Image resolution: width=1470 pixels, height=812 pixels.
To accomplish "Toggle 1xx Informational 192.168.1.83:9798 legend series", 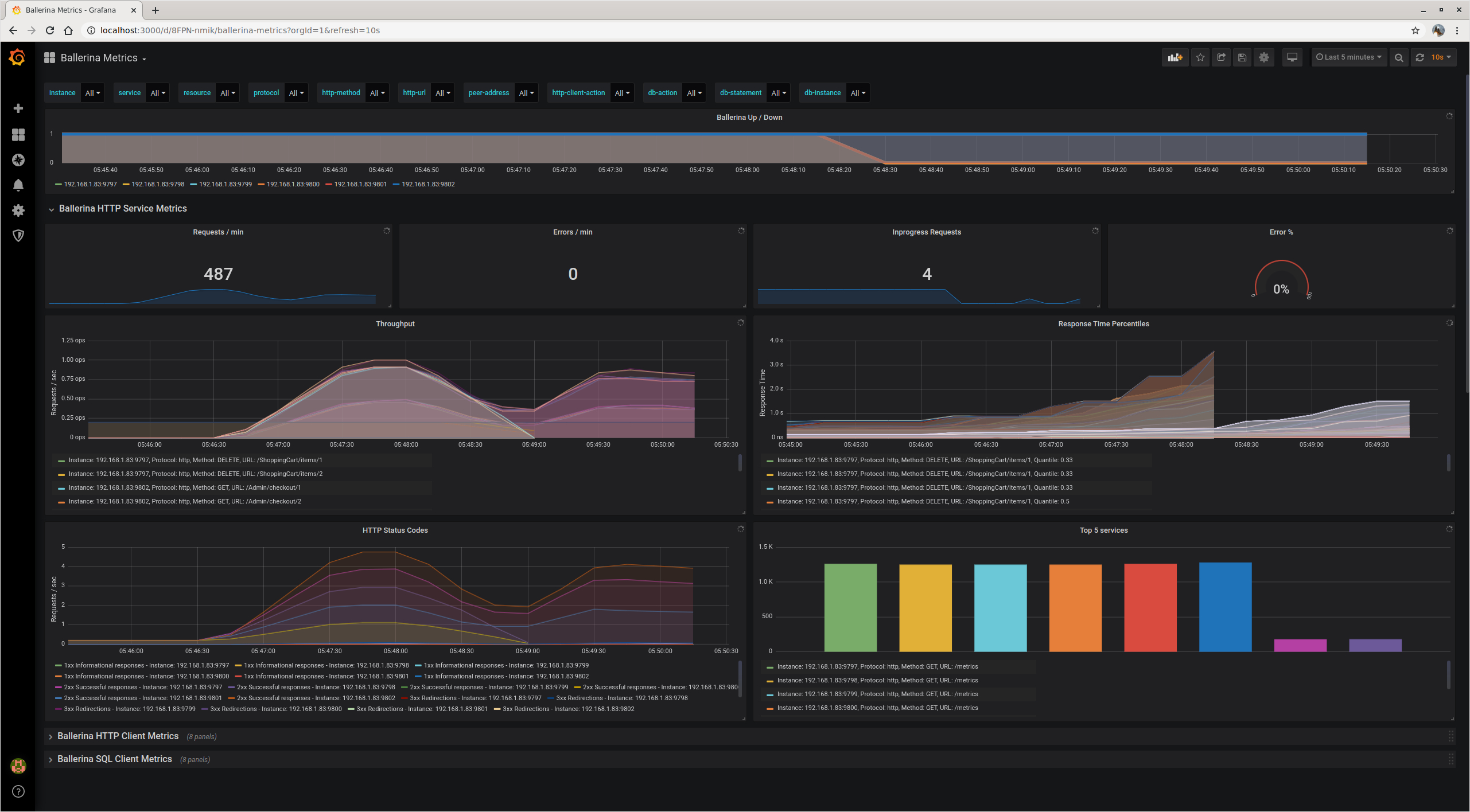I will 326,665.
